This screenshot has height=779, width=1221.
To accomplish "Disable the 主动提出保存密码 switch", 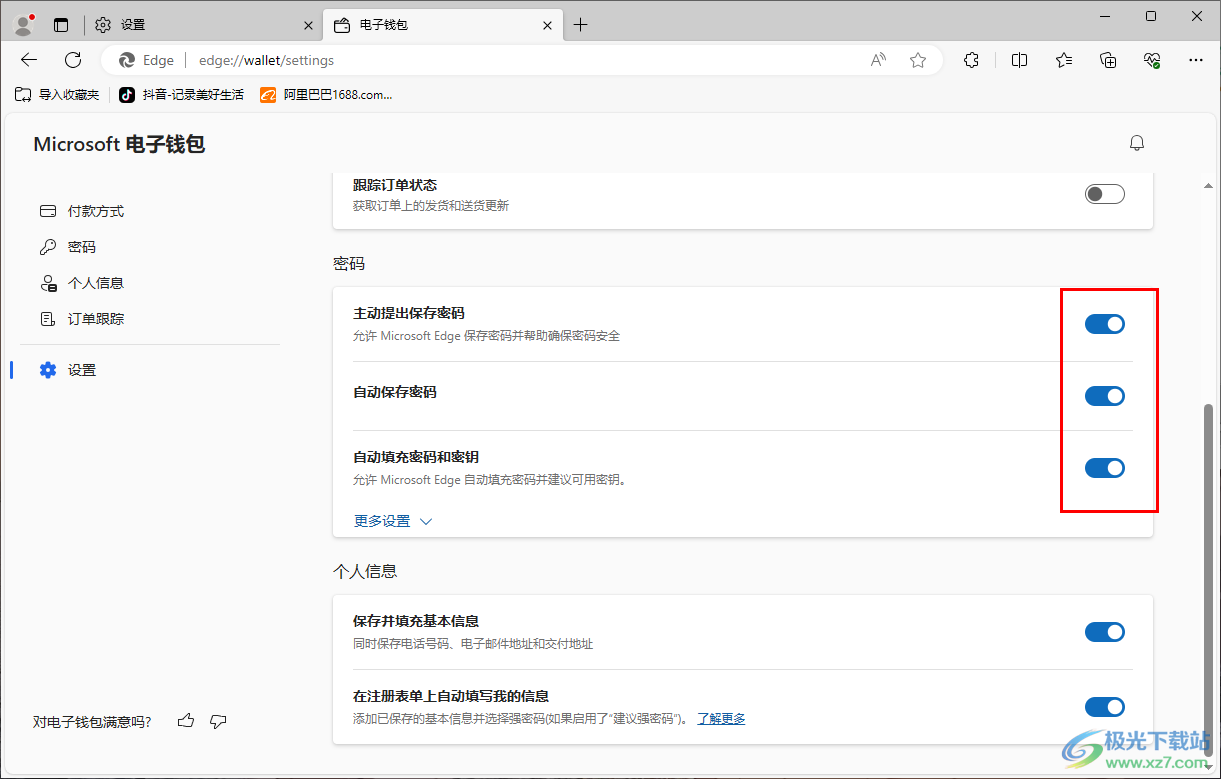I will tap(1104, 323).
